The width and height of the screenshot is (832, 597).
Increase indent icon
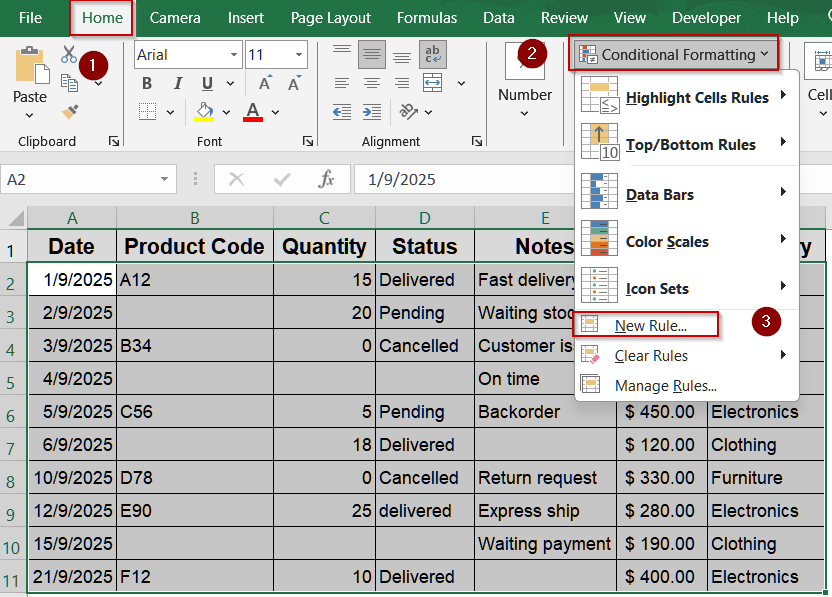tap(372, 112)
